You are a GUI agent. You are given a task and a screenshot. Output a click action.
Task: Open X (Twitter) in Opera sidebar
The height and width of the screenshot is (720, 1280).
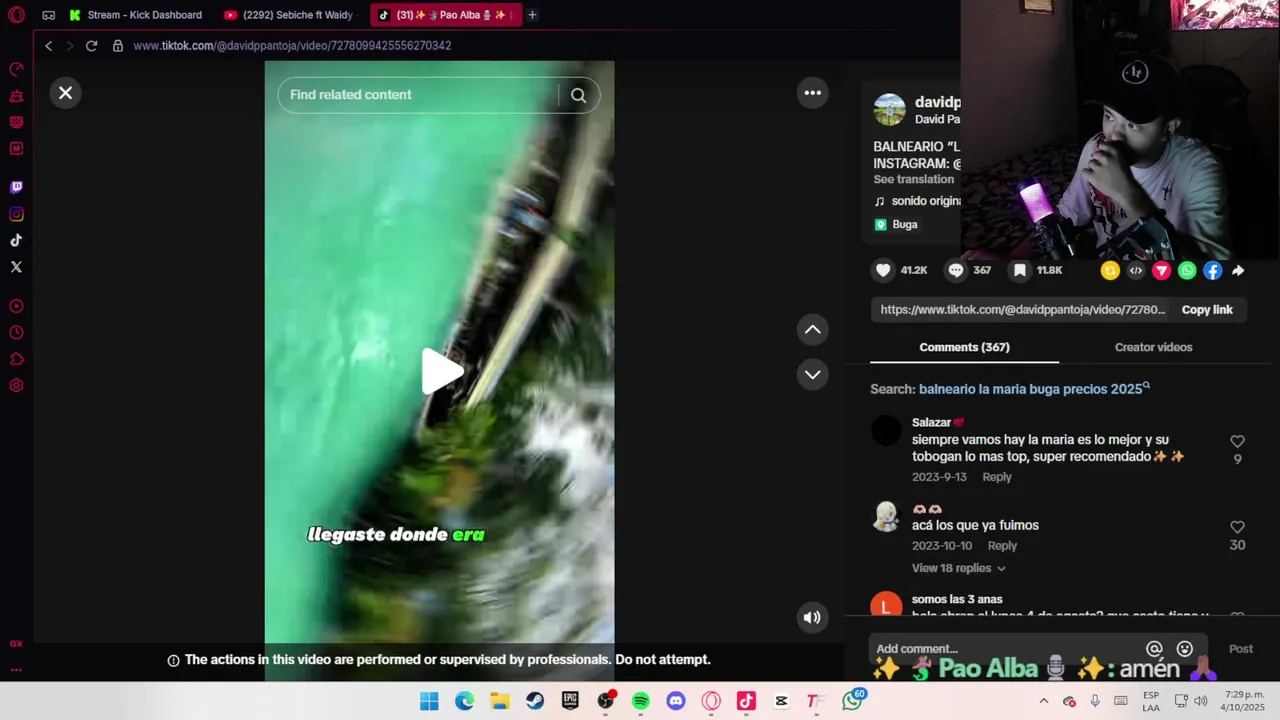point(16,267)
